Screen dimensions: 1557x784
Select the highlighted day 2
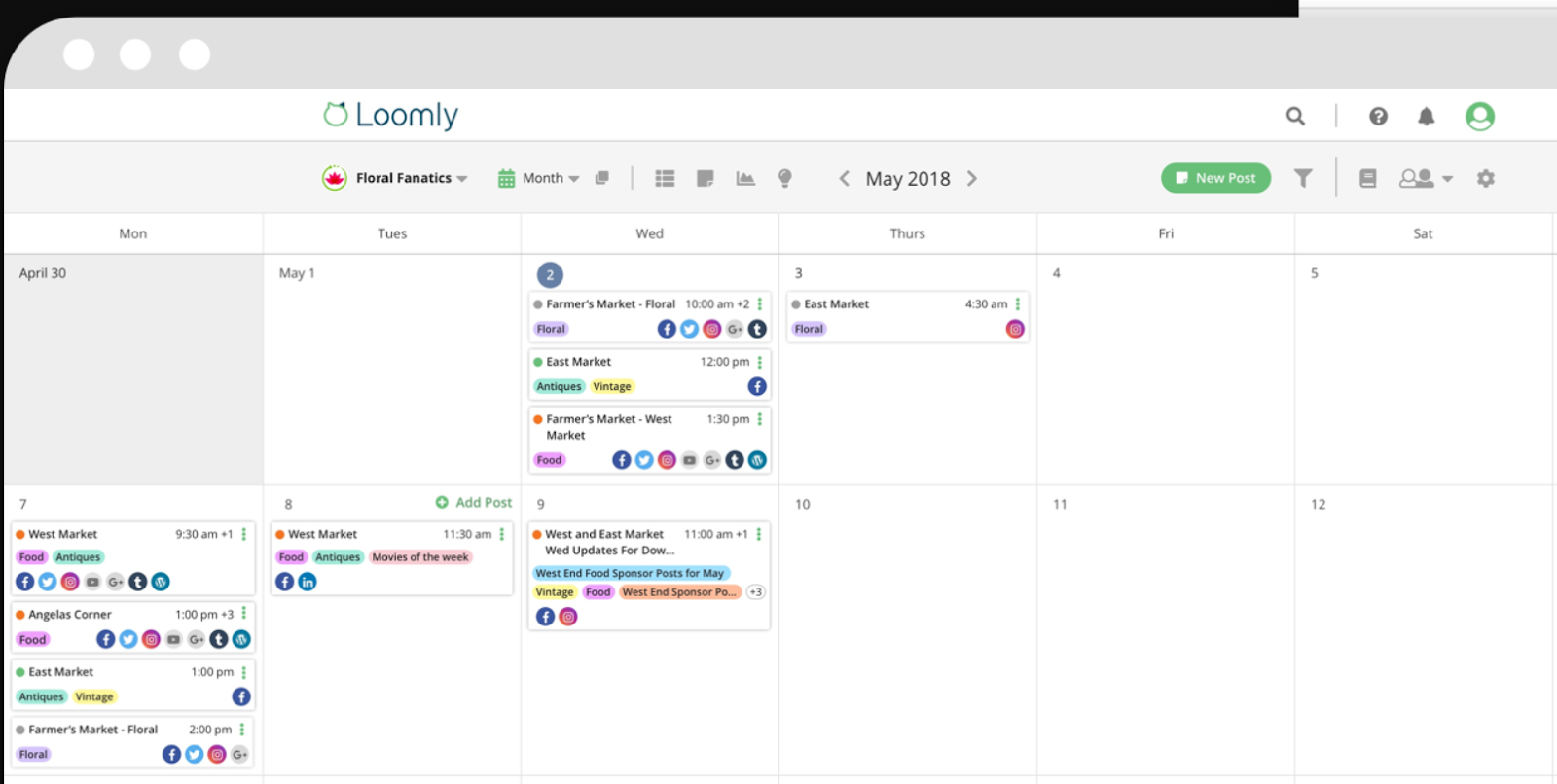click(x=550, y=275)
